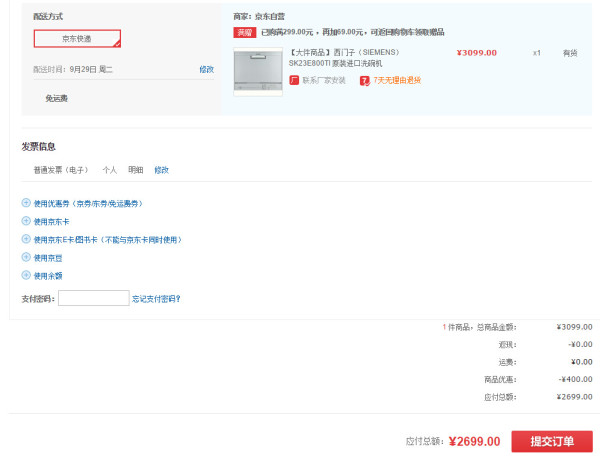Expand 使用优惠券 plus icon
Viewport: 600px width, 456px height.
26,203
